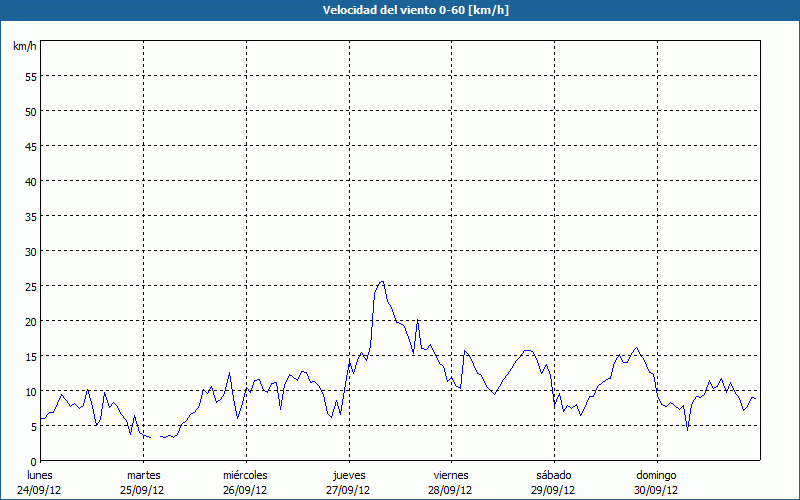Click the 'sábado' day label
Screen dimensions: 800x500
[x=553, y=475]
